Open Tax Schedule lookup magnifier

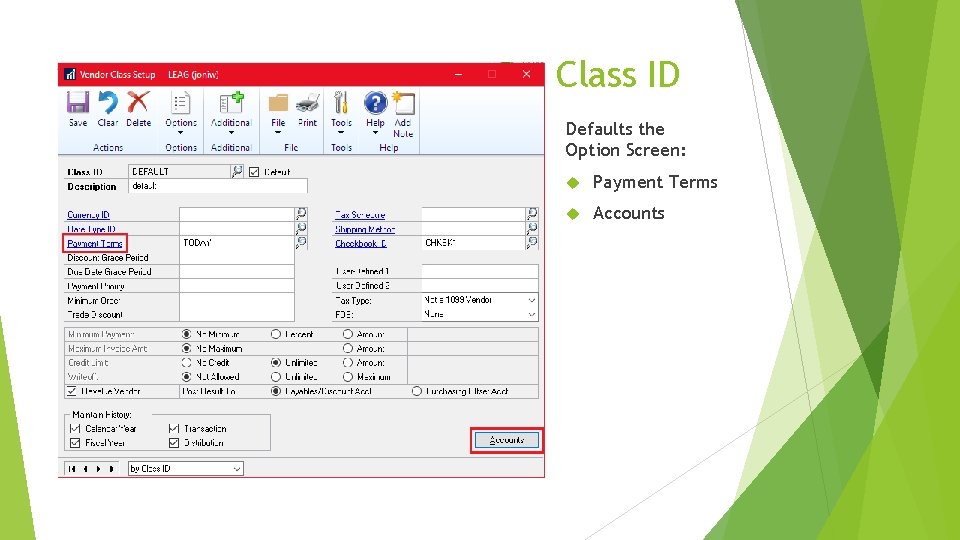tap(532, 214)
